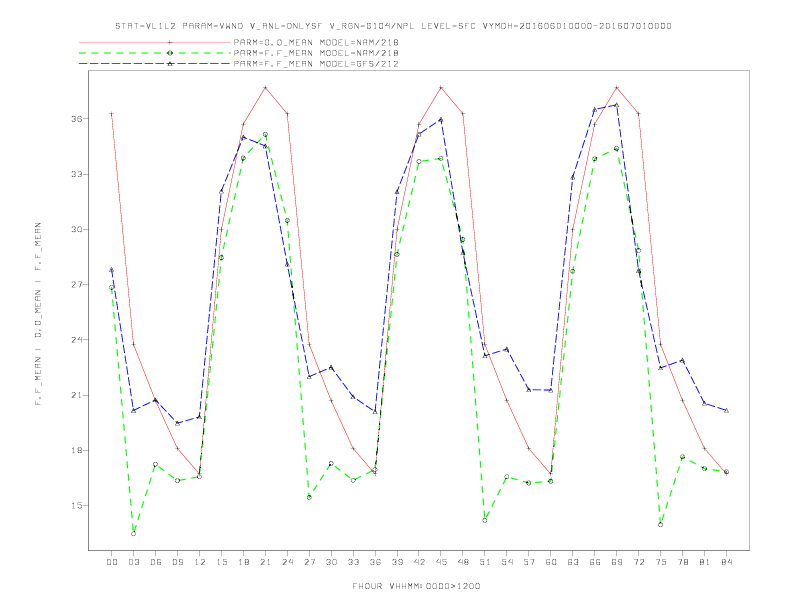Select legend label PARM=O.O_MEAN MODEL=NAM/218
792x612 pixels.
point(316,42)
